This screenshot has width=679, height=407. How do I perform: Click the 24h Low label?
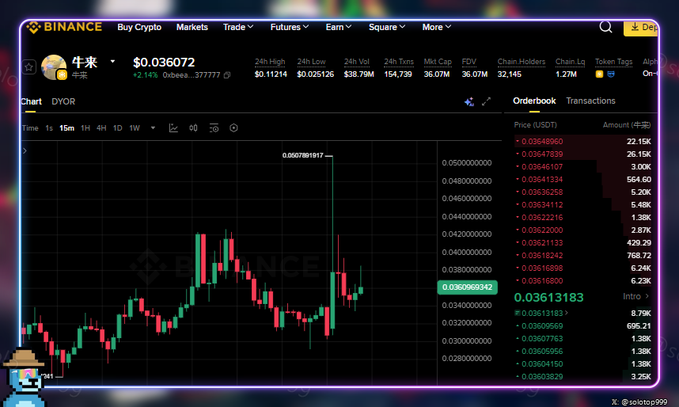tap(311, 61)
